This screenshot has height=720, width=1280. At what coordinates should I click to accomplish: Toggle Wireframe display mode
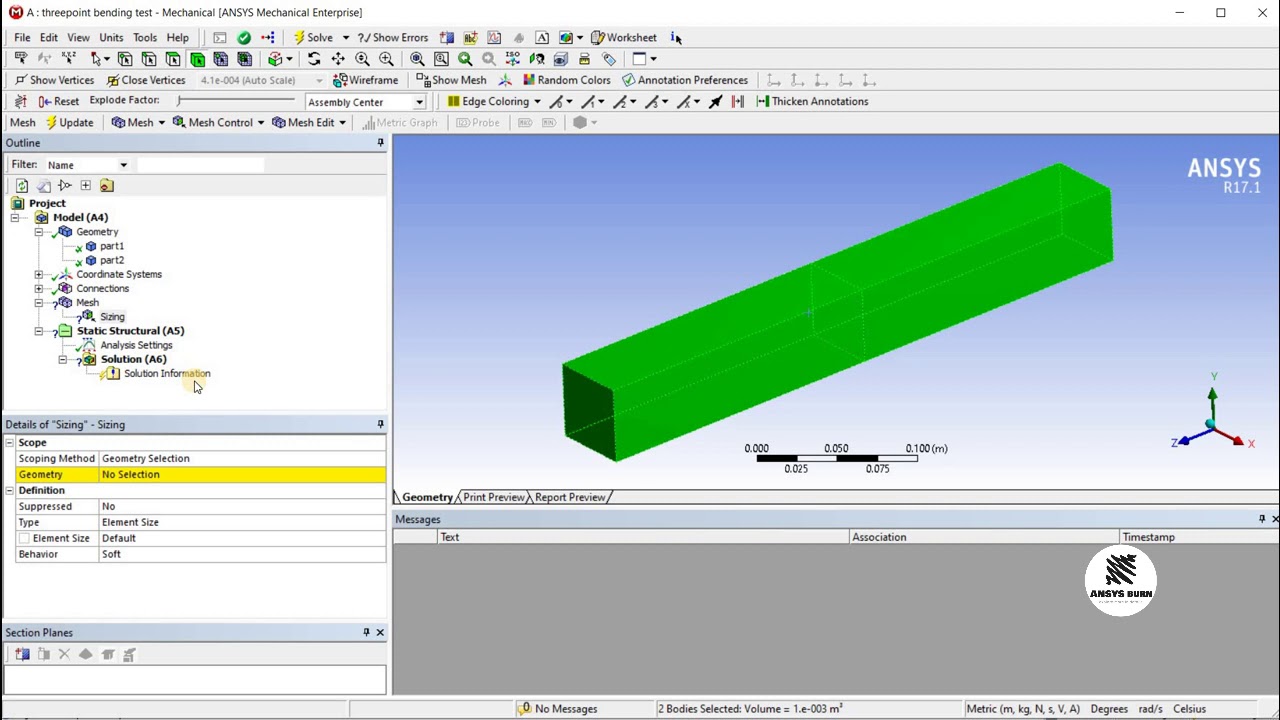pos(365,80)
